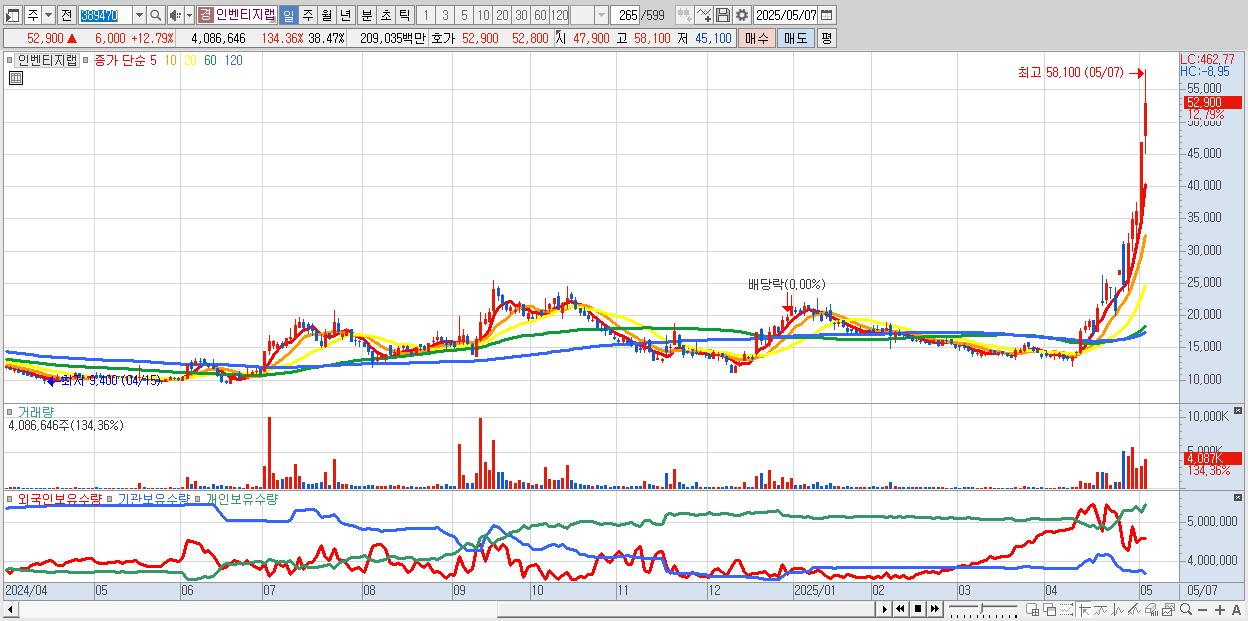
Task: Toggle the 거래량 volume indicator marker
Action: 12,411
